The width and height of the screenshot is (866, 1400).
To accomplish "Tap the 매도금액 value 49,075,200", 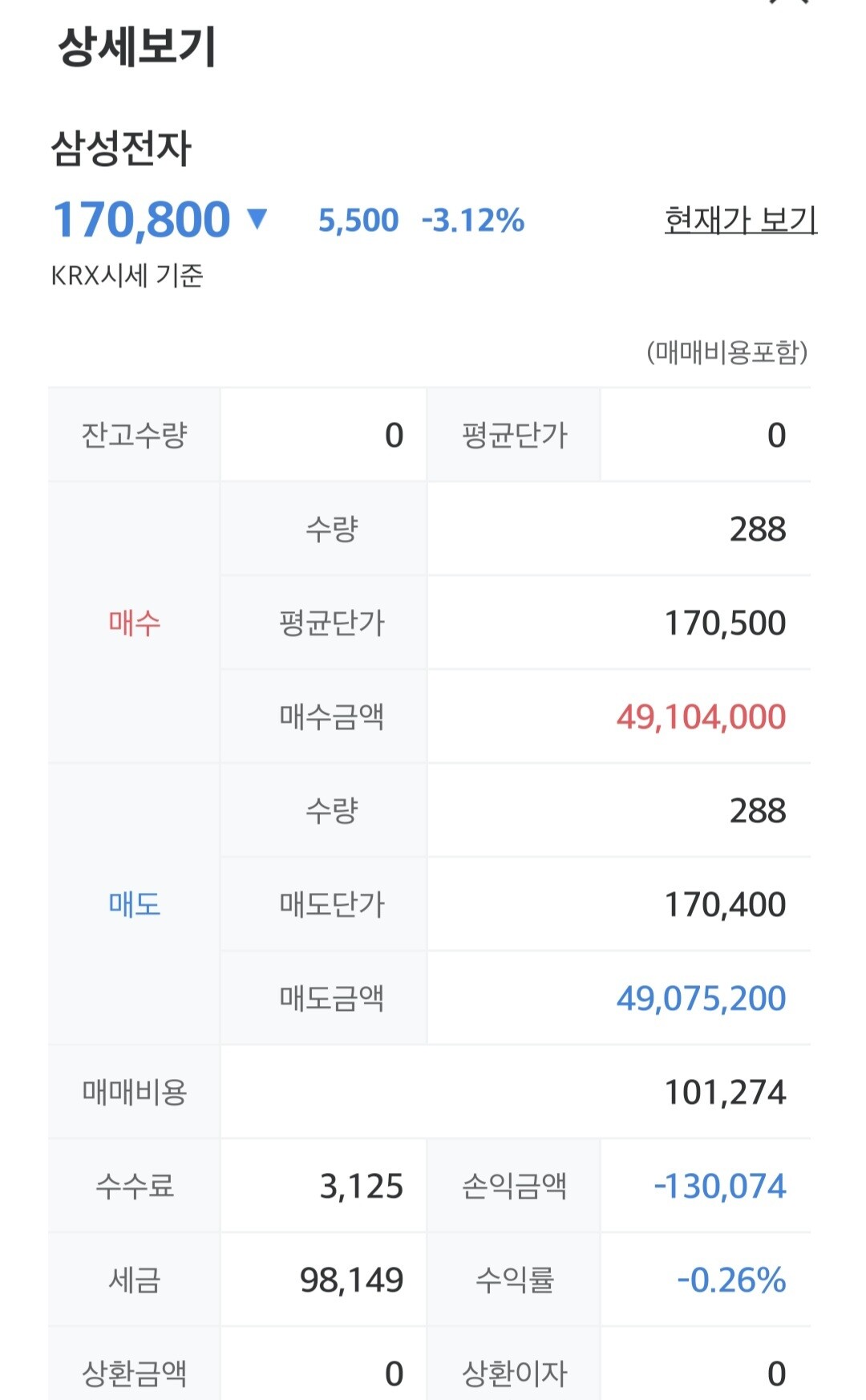I will click(x=701, y=998).
